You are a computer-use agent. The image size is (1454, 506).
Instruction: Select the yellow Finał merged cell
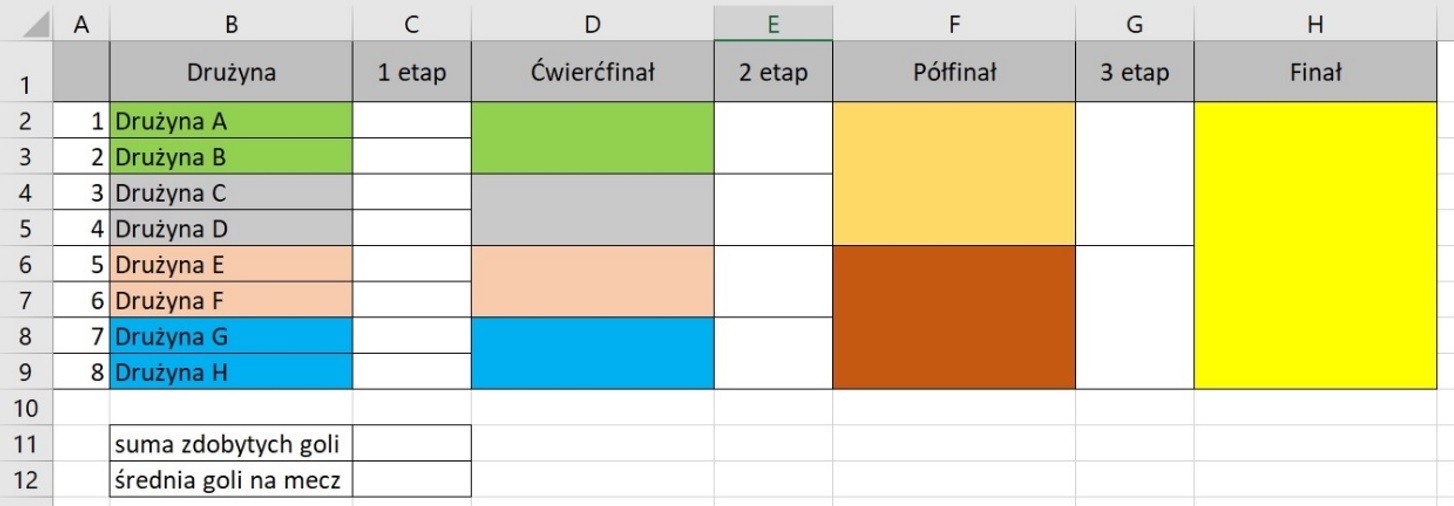click(x=1315, y=245)
